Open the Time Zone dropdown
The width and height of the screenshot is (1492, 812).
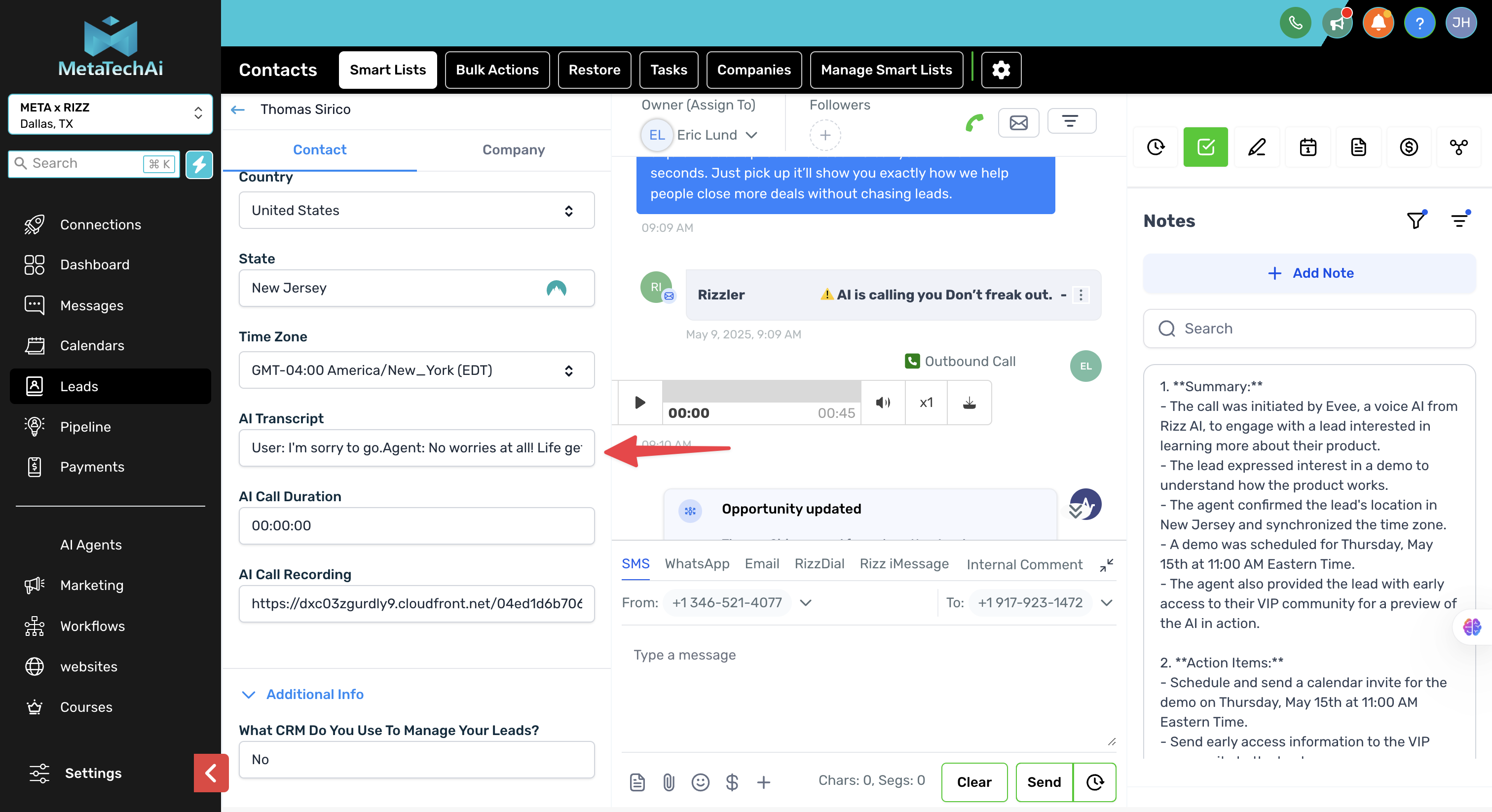coord(416,370)
